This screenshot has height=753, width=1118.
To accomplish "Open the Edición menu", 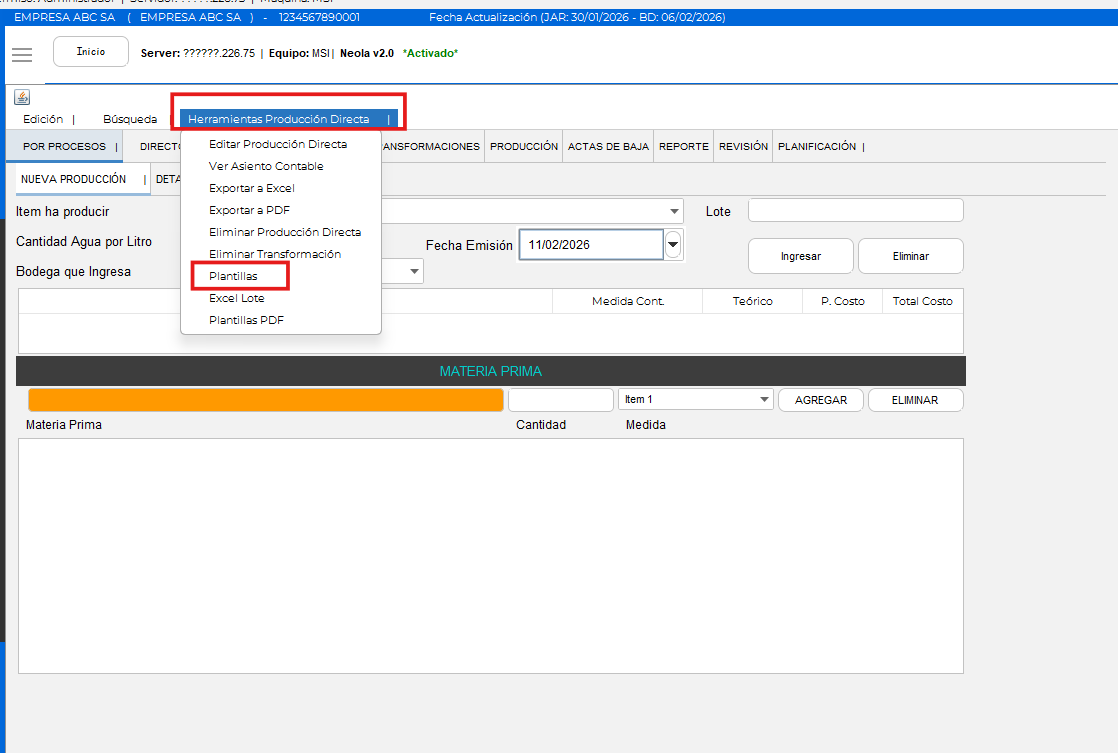I will coord(43,119).
